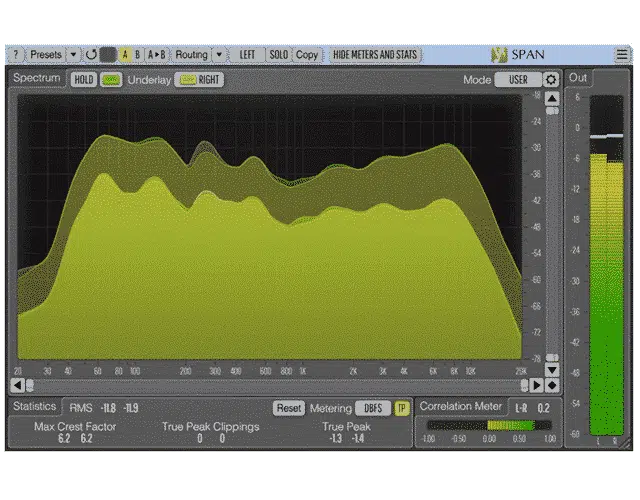Click the Statistics tab label
This screenshot has height=500, width=640.
coord(35,406)
